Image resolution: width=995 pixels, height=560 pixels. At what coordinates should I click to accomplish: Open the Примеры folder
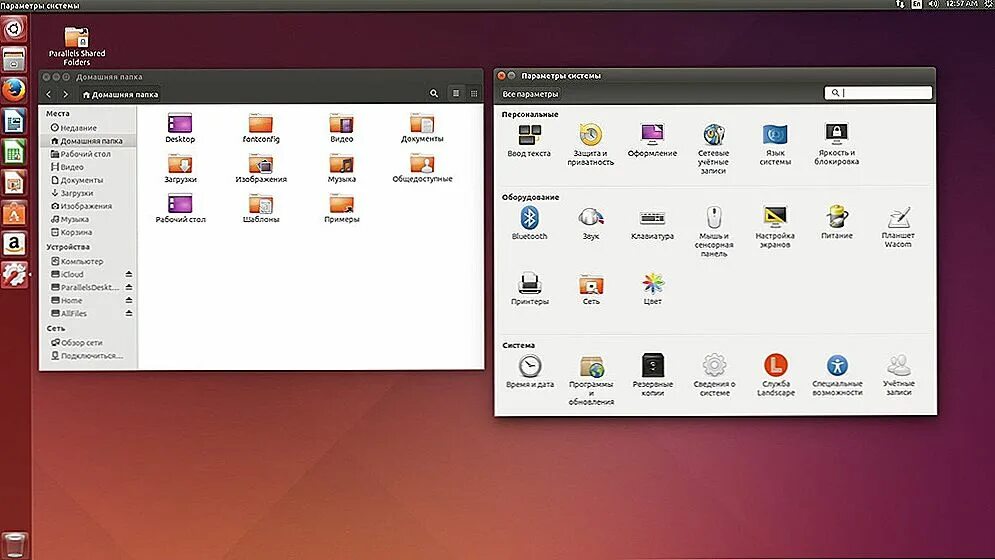[x=341, y=208]
